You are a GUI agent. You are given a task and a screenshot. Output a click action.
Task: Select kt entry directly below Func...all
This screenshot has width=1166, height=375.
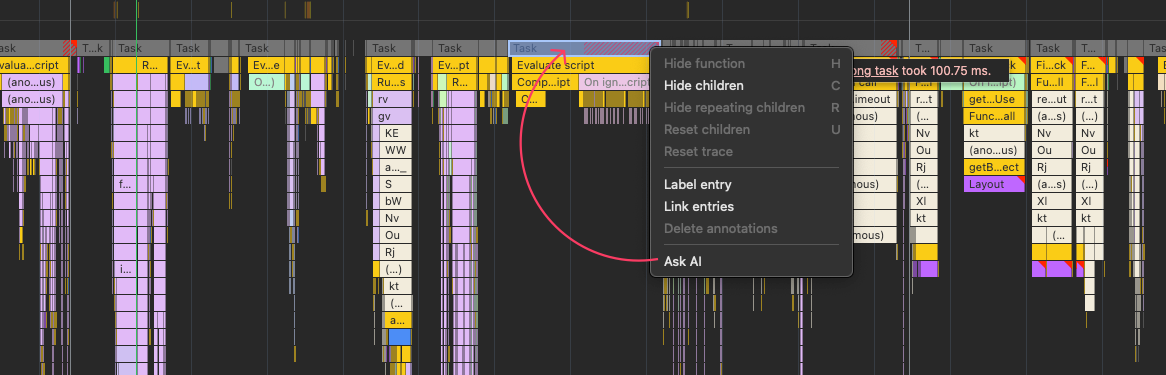click(993, 133)
